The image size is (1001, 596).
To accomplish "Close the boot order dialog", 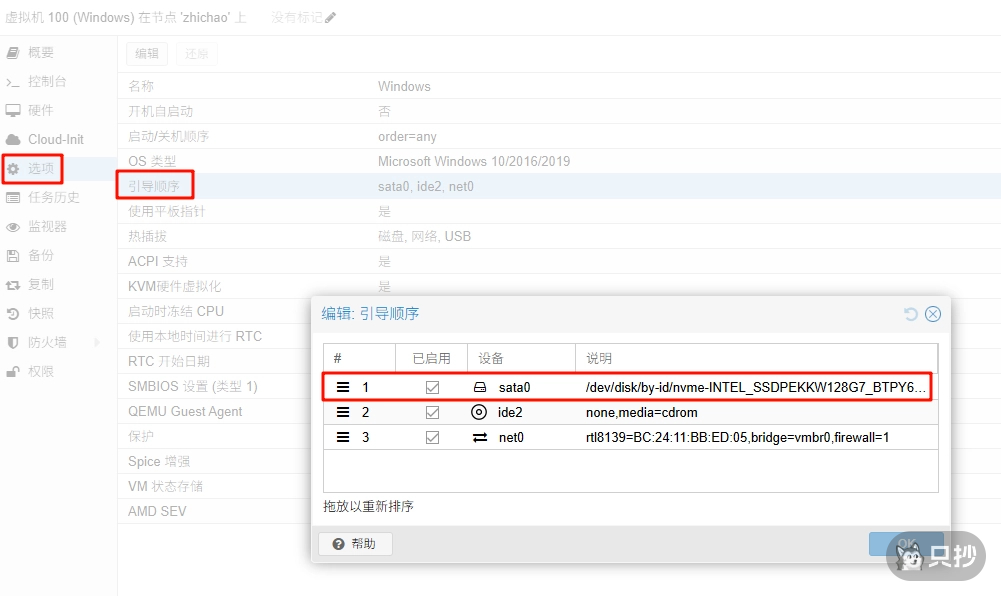I will click(x=933, y=314).
